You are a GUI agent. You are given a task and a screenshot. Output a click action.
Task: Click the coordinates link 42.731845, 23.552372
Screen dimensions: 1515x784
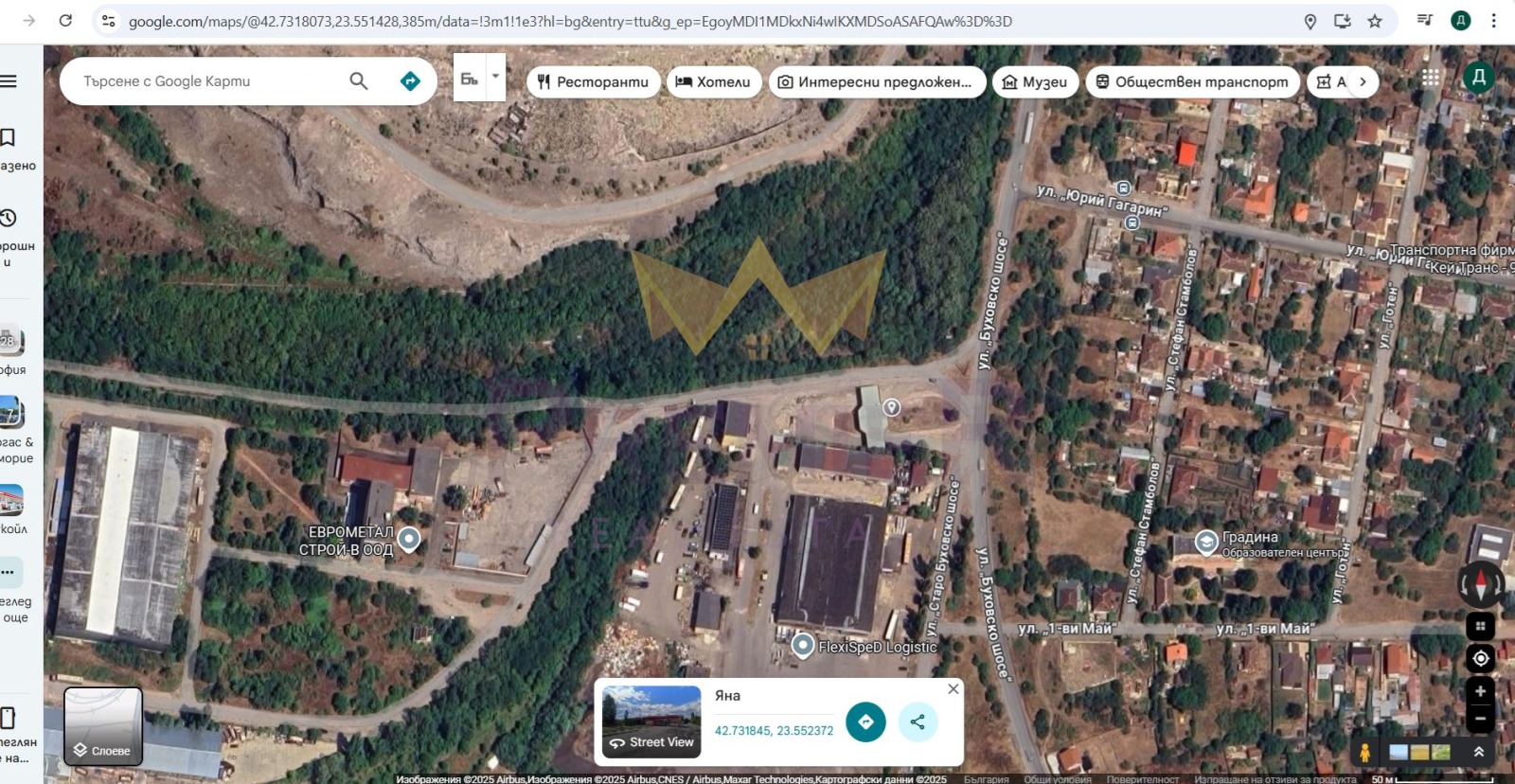click(774, 731)
